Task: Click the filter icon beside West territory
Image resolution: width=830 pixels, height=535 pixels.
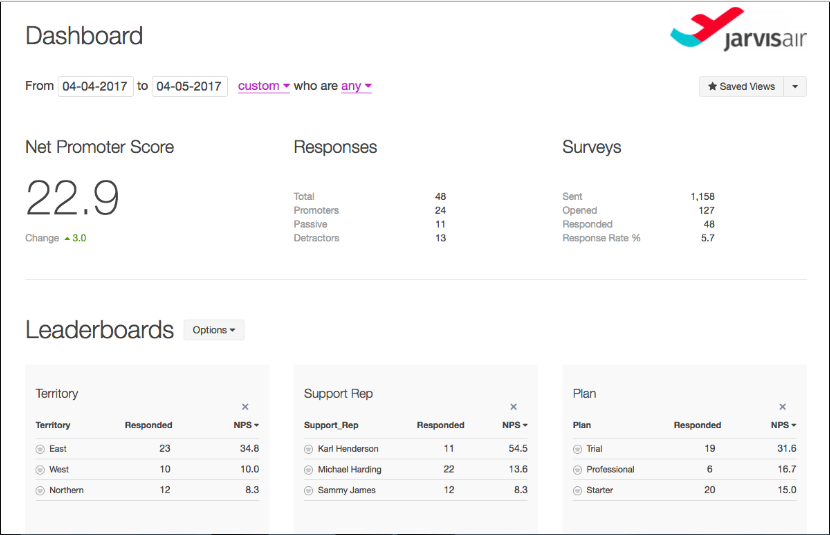Action: [40, 470]
